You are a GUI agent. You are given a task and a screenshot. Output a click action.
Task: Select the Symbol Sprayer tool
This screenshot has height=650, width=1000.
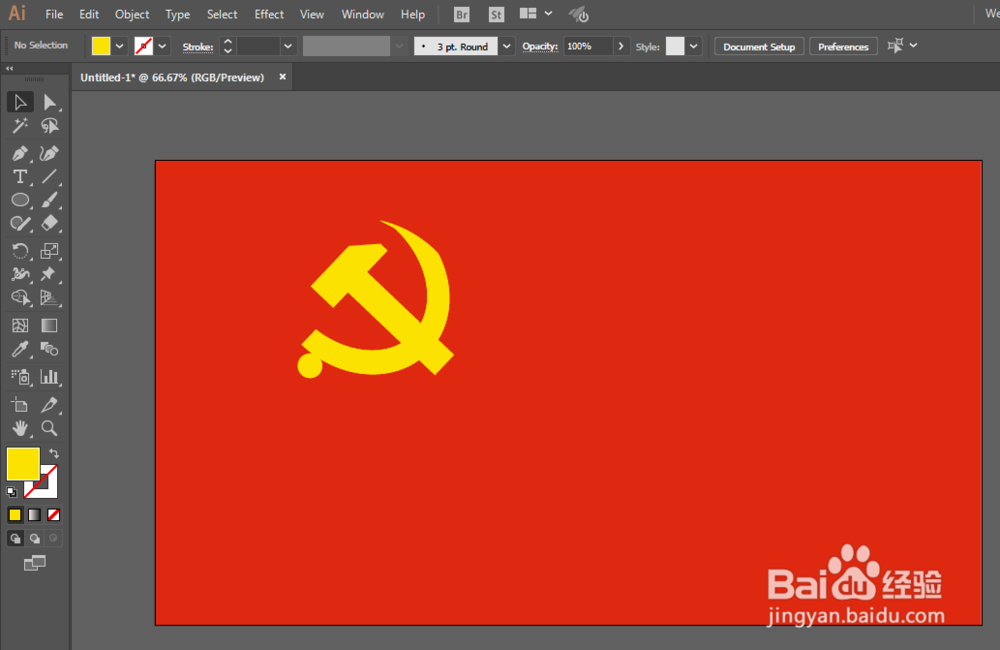(20, 377)
